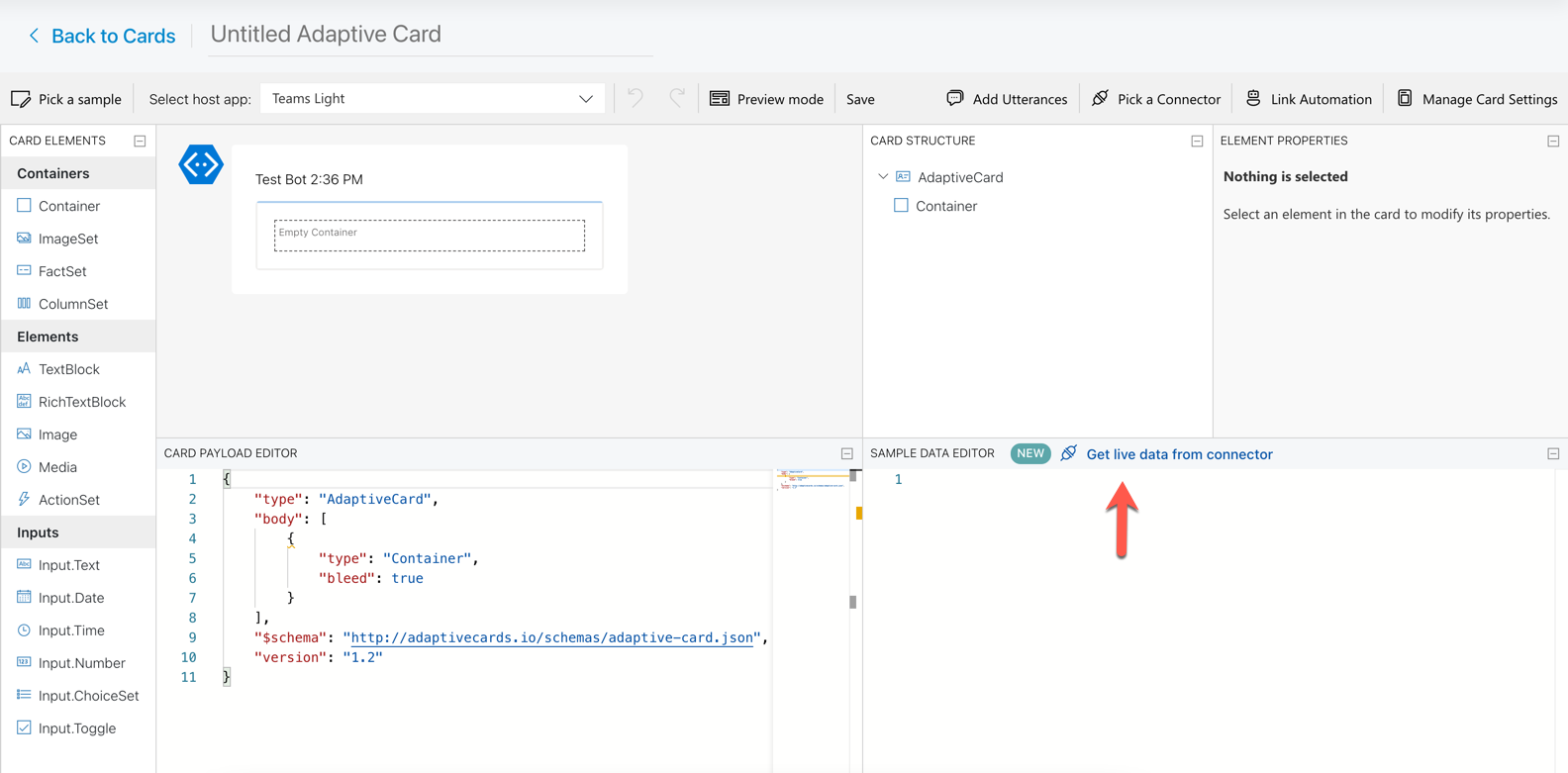
Task: Open Pick a Connector
Action: point(1156,99)
